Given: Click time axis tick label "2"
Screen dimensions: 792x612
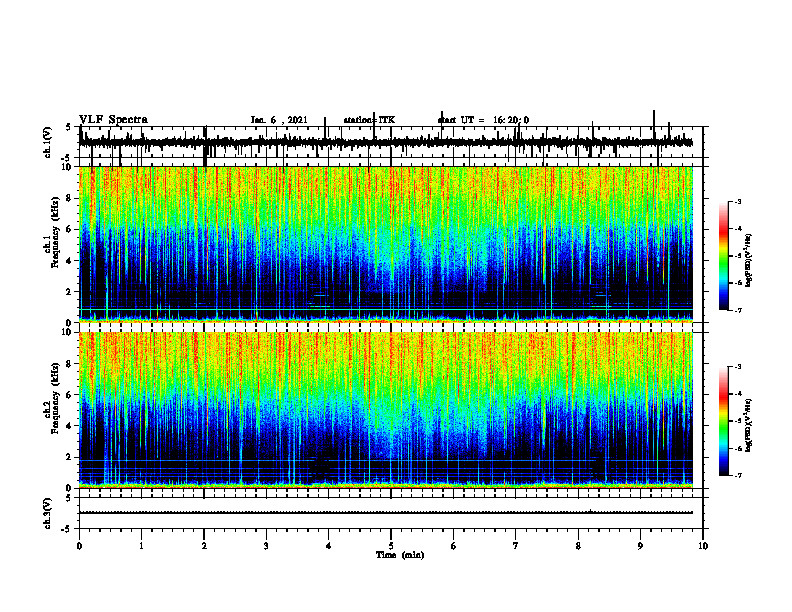Looking at the screenshot, I should click(204, 546).
